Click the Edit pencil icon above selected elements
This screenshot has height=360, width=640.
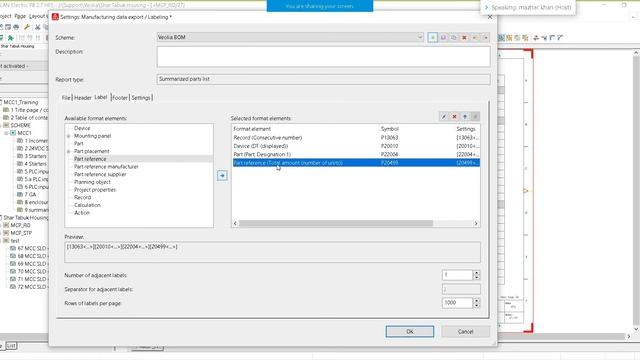[x=444, y=117]
